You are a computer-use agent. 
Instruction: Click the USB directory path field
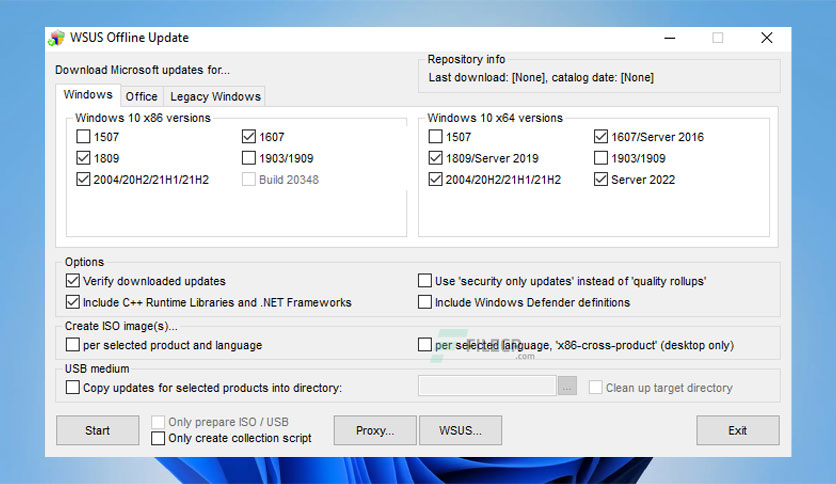point(487,386)
